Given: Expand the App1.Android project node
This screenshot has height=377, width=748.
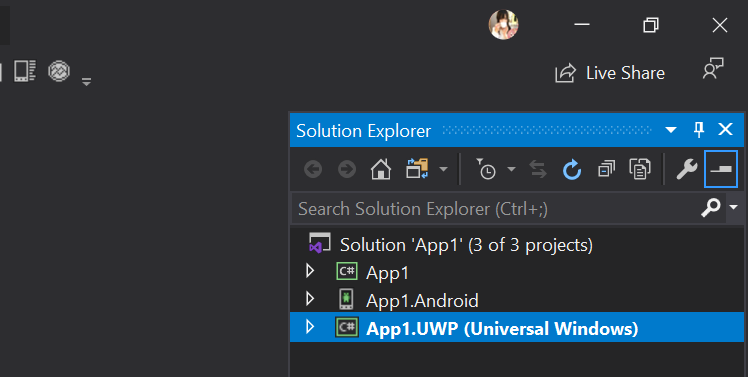Looking at the screenshot, I should tap(310, 299).
